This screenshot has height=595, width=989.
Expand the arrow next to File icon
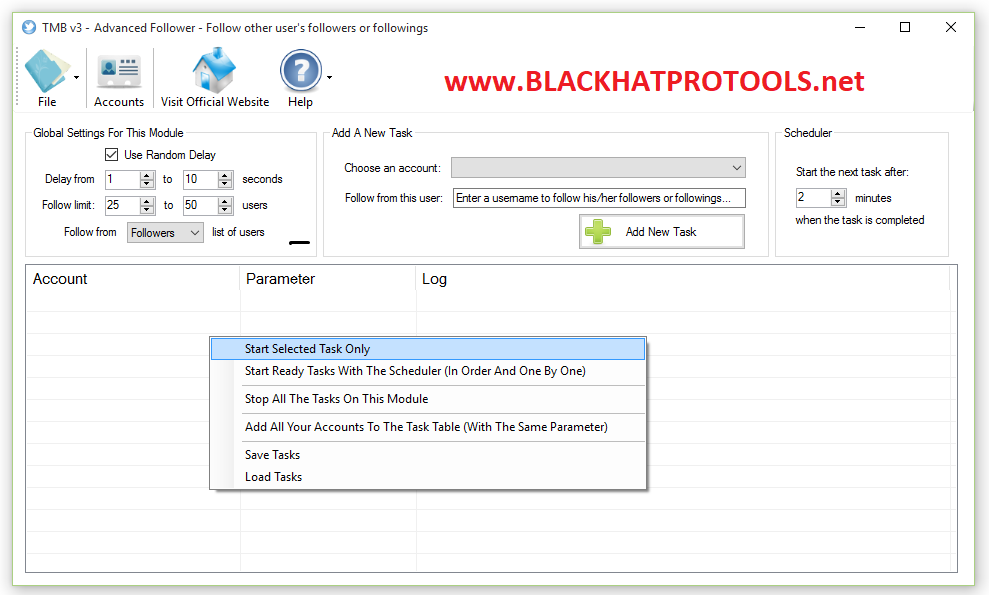pyautogui.click(x=77, y=77)
